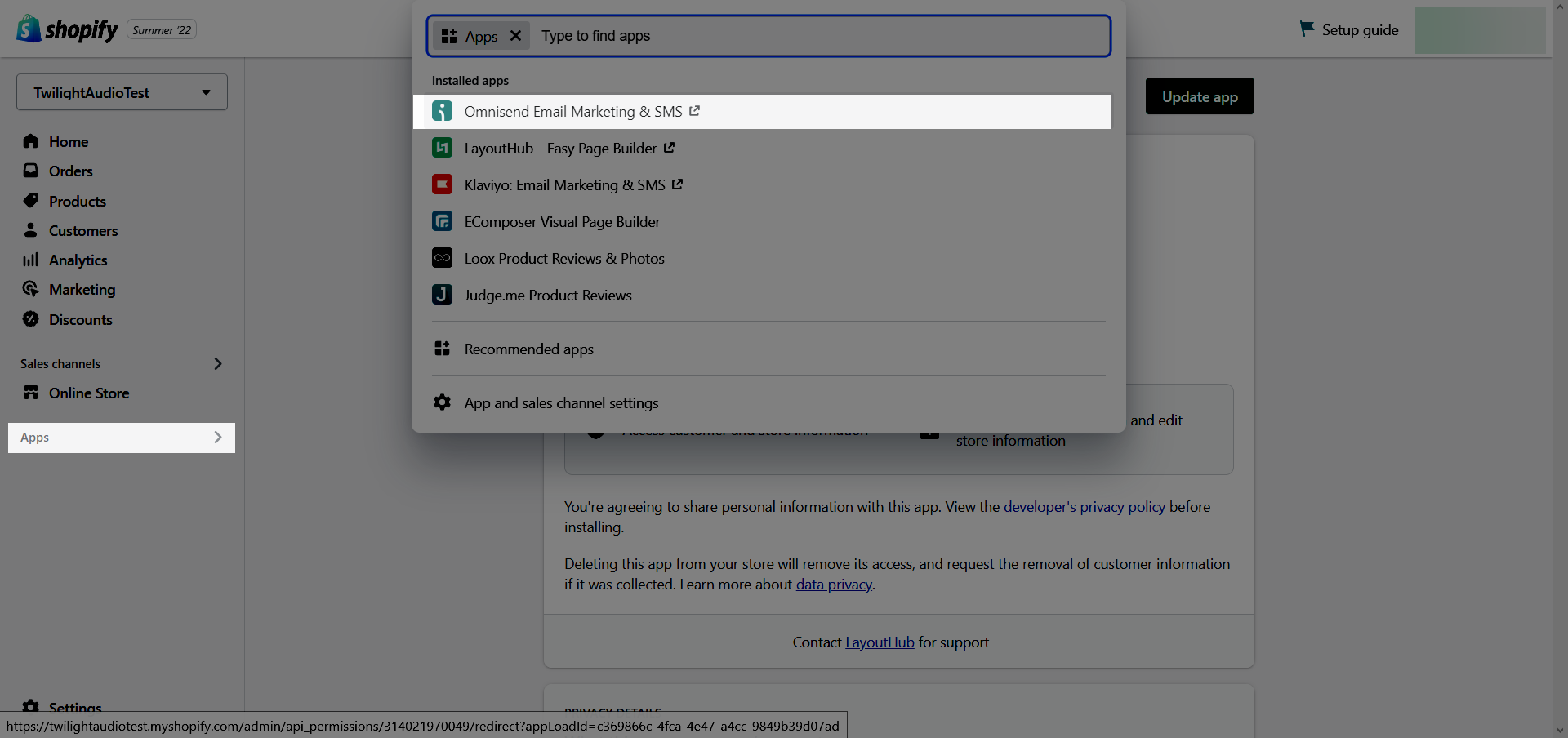Expand the Apps sidebar chevron

coord(217,438)
